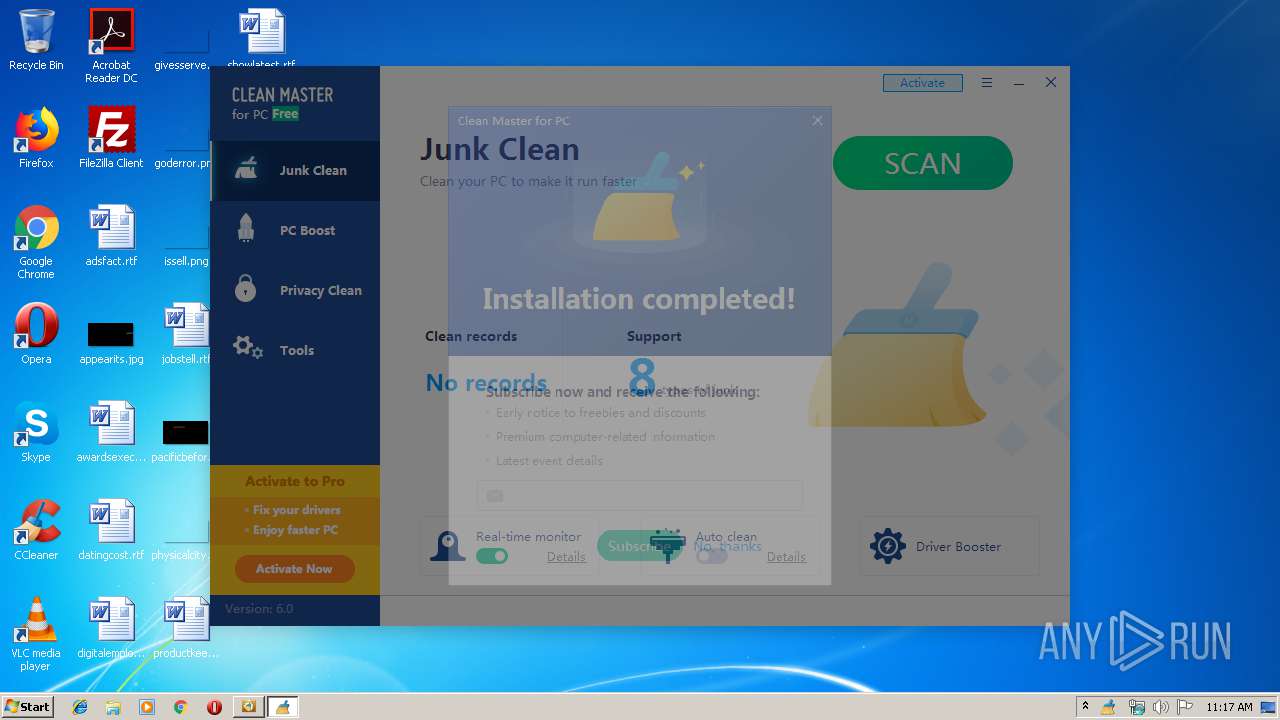Switch to PC Boost in sidebar
Image resolution: width=1280 pixels, height=720 pixels.
tap(295, 230)
